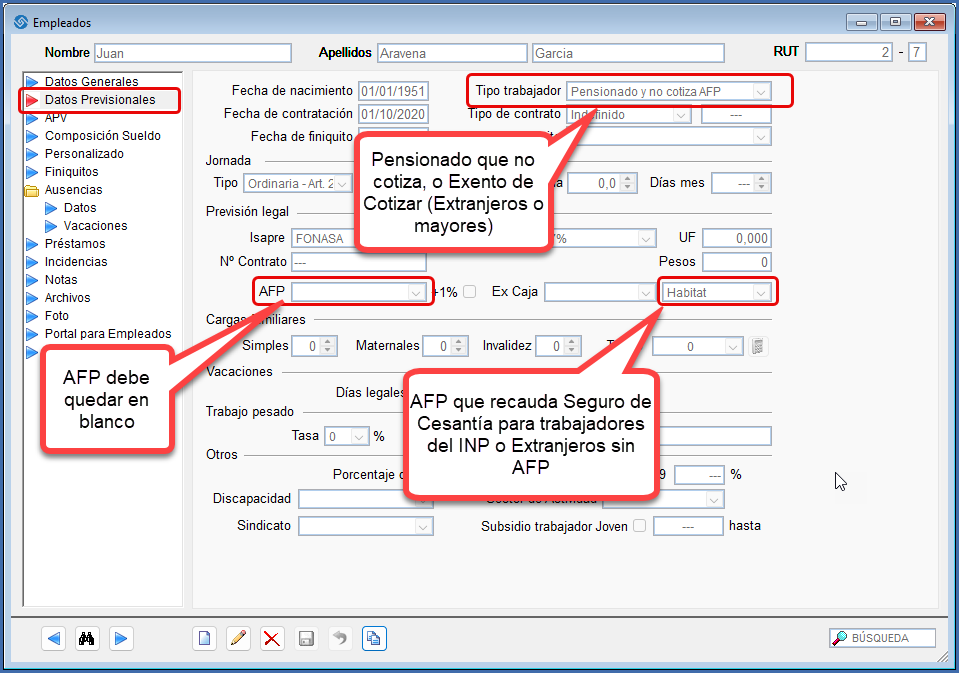Viewport: 959px width, 673px height.
Task: Click the BÚSQUEDA search button
Action: click(x=882, y=638)
